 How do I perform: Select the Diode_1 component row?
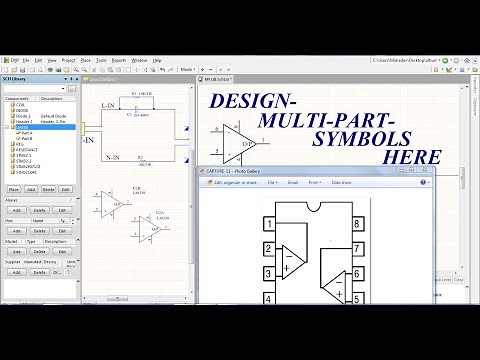coord(40,116)
